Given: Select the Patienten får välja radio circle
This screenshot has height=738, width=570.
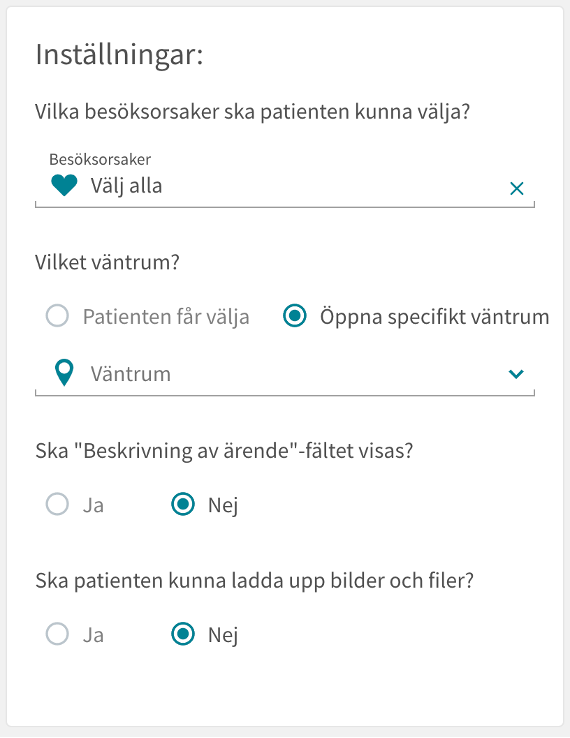Looking at the screenshot, I should [x=57, y=316].
